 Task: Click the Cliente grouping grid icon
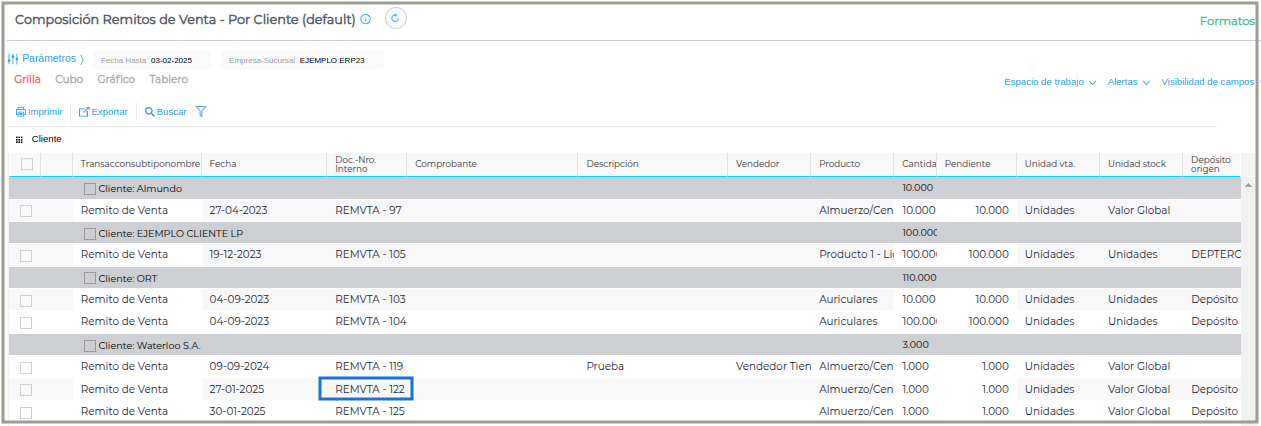coord(19,140)
